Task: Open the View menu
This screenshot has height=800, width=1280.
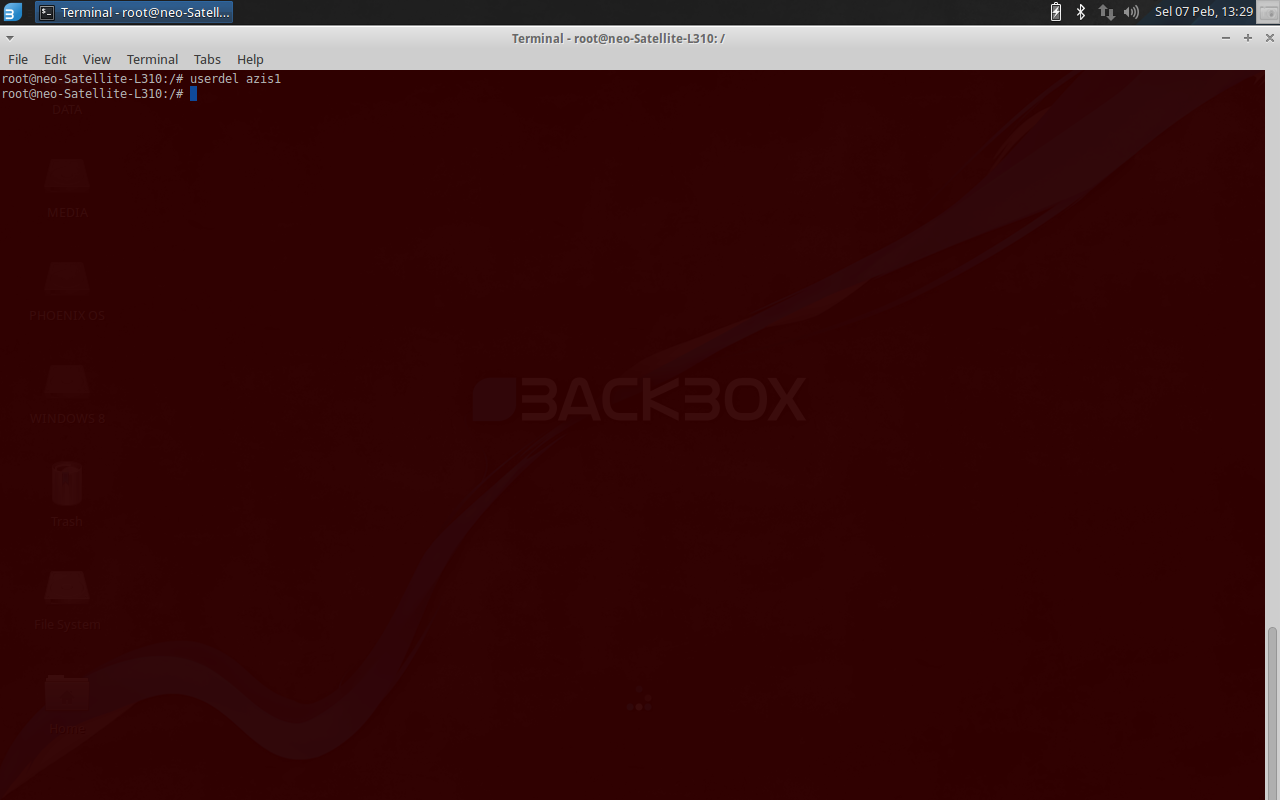Action: tap(97, 59)
